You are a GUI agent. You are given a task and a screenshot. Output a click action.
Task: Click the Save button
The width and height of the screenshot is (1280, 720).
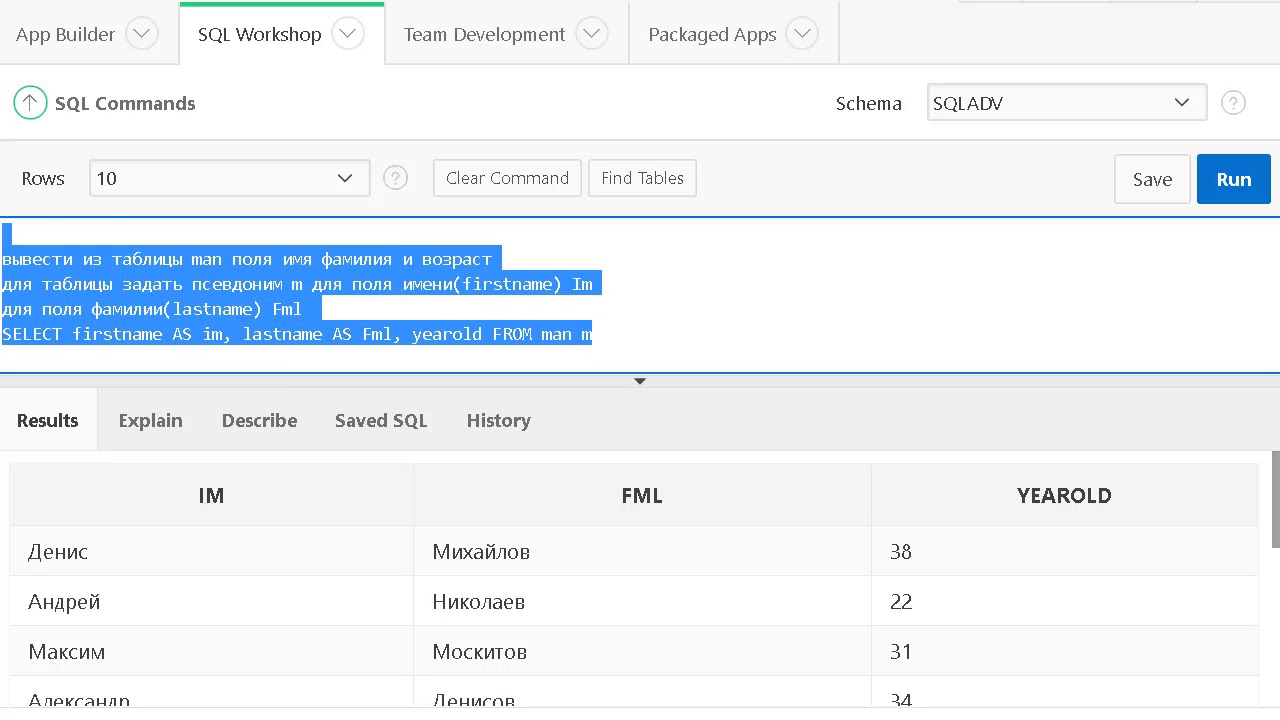[x=1152, y=179]
